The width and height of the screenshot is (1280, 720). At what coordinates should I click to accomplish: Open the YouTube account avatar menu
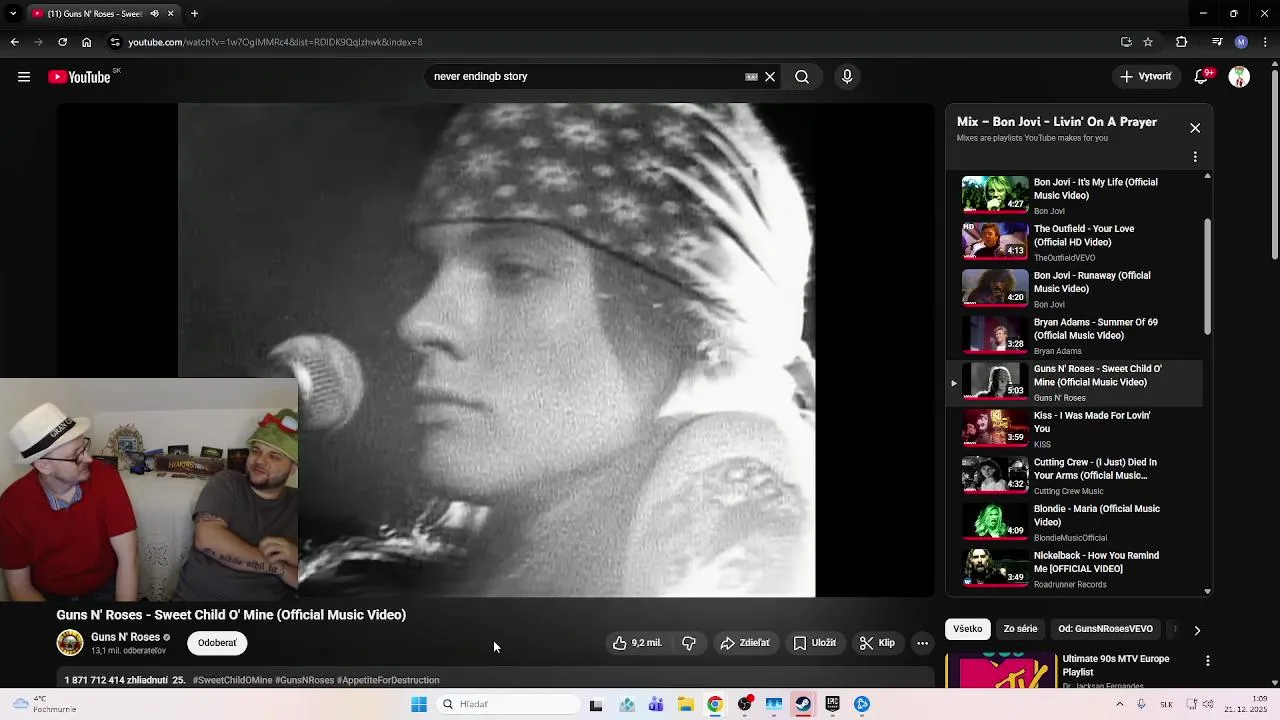(x=1239, y=77)
